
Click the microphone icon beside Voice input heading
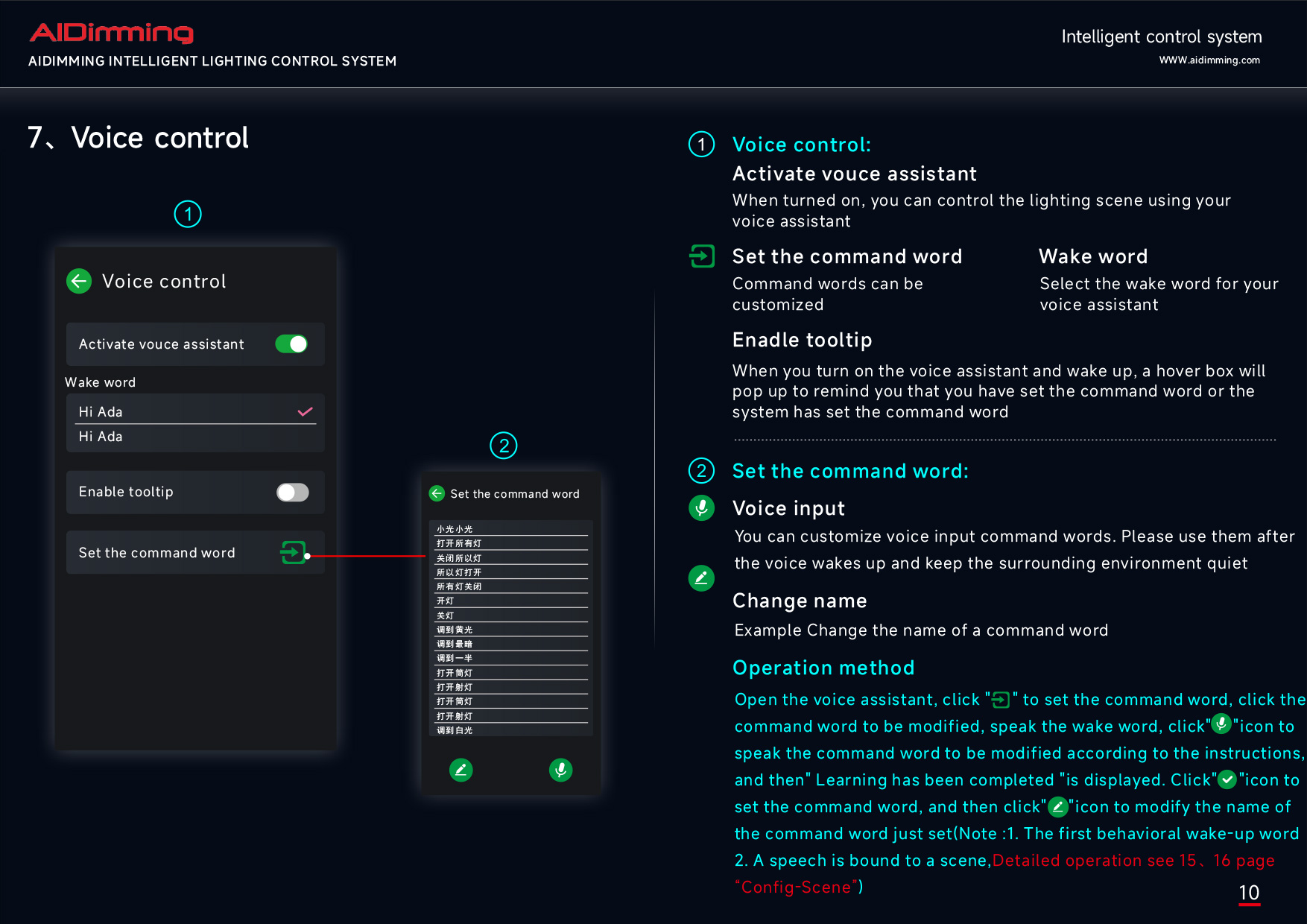click(x=701, y=508)
